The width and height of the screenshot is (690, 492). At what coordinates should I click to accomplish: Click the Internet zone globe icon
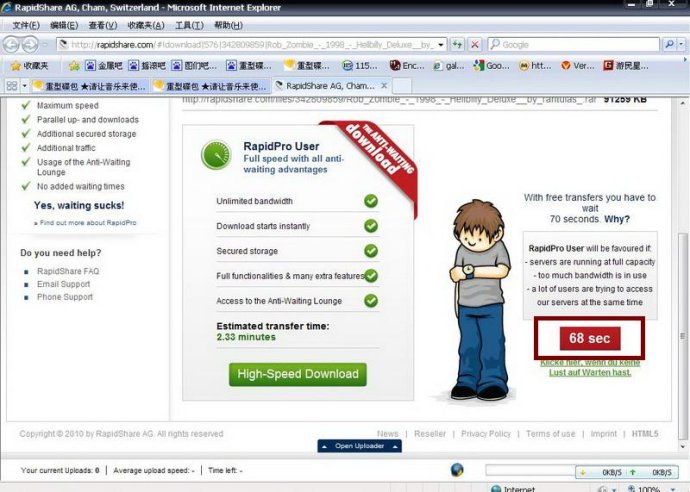[496, 488]
